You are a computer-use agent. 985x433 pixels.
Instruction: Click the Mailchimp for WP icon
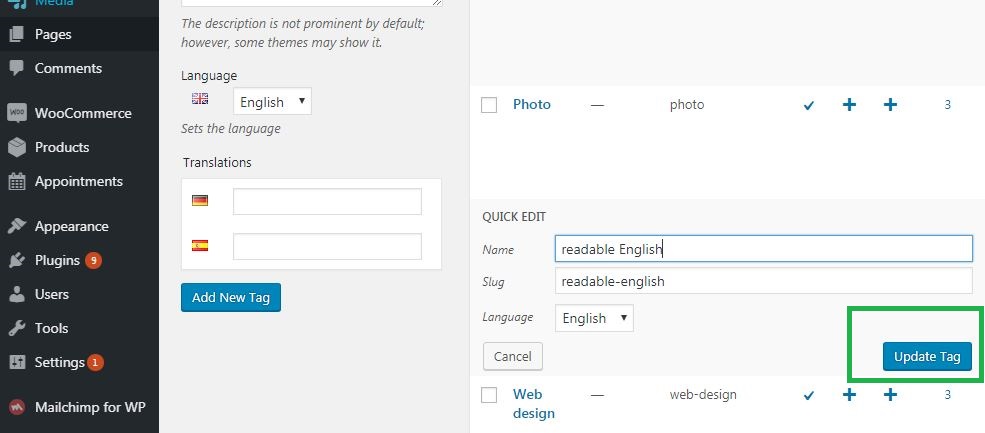[x=17, y=407]
